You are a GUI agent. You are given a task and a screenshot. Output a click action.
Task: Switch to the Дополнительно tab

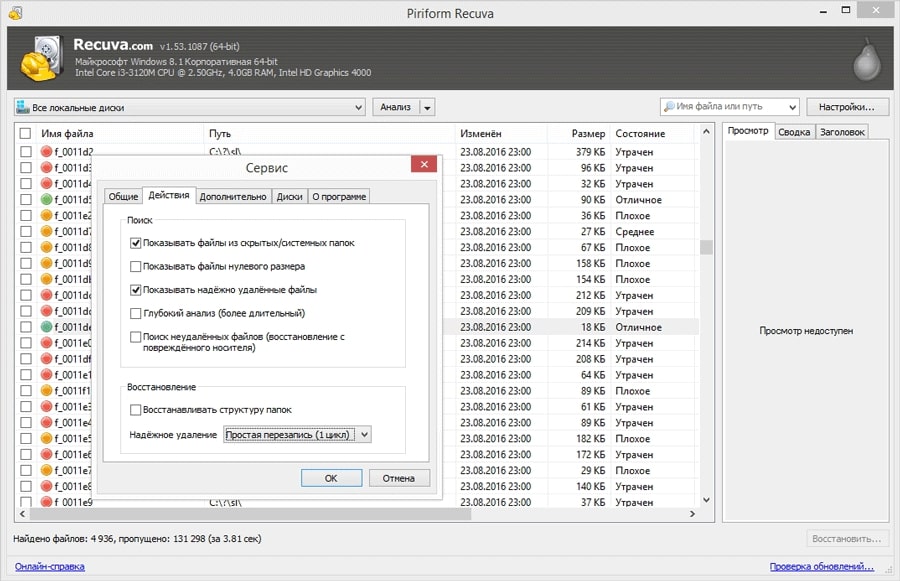(x=233, y=197)
